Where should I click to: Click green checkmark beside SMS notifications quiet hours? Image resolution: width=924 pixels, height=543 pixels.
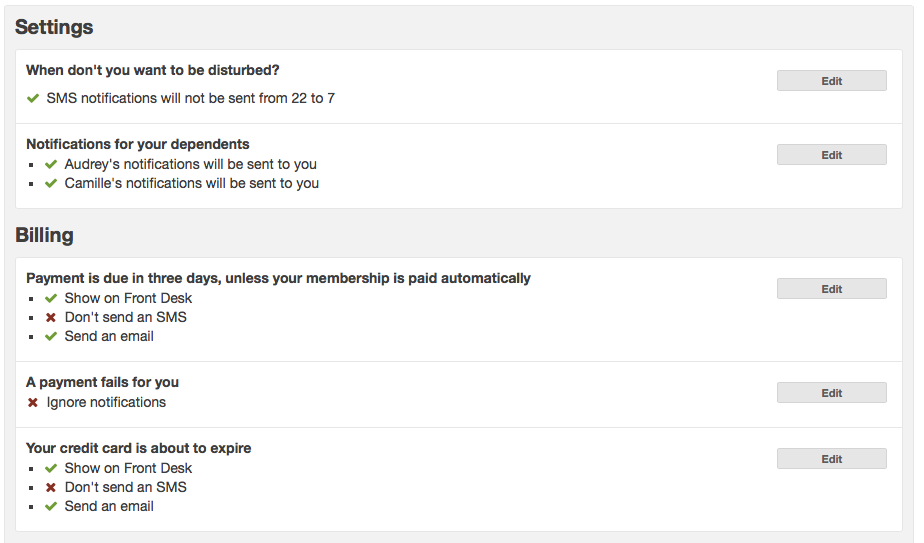point(33,99)
